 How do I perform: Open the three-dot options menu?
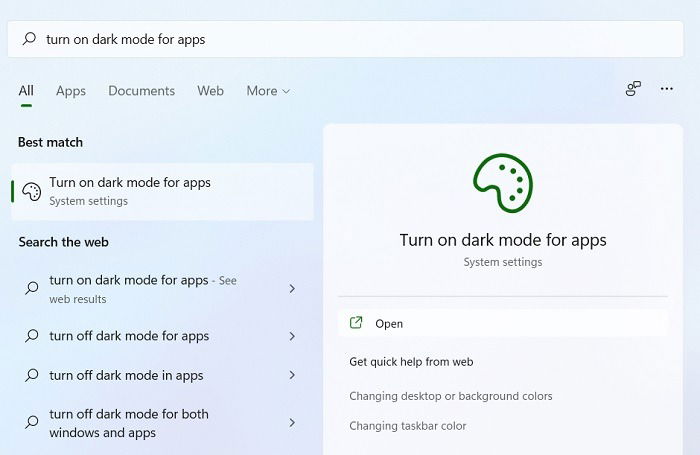pyautogui.click(x=667, y=89)
